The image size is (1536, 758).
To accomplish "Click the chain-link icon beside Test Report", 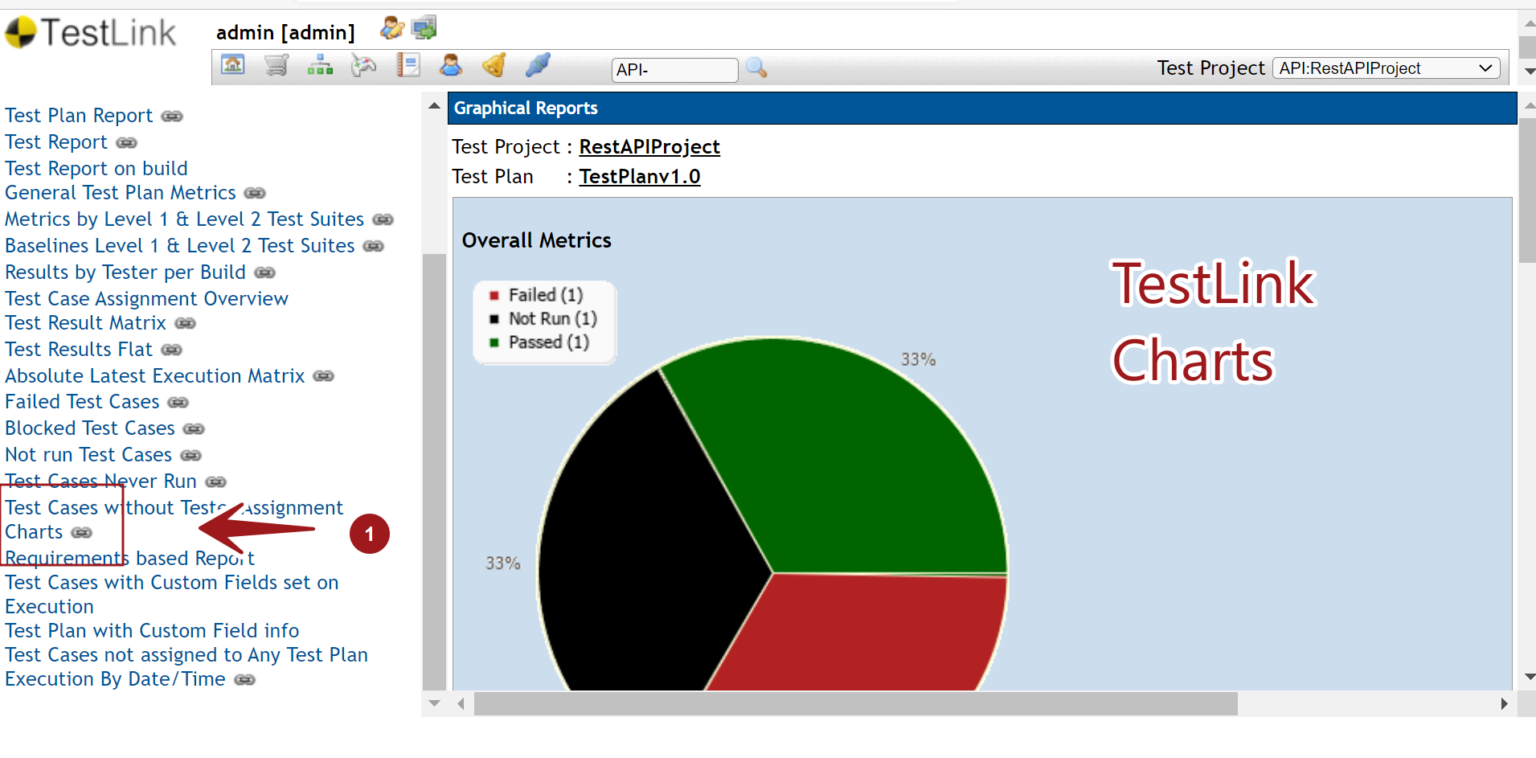I will coord(126,141).
